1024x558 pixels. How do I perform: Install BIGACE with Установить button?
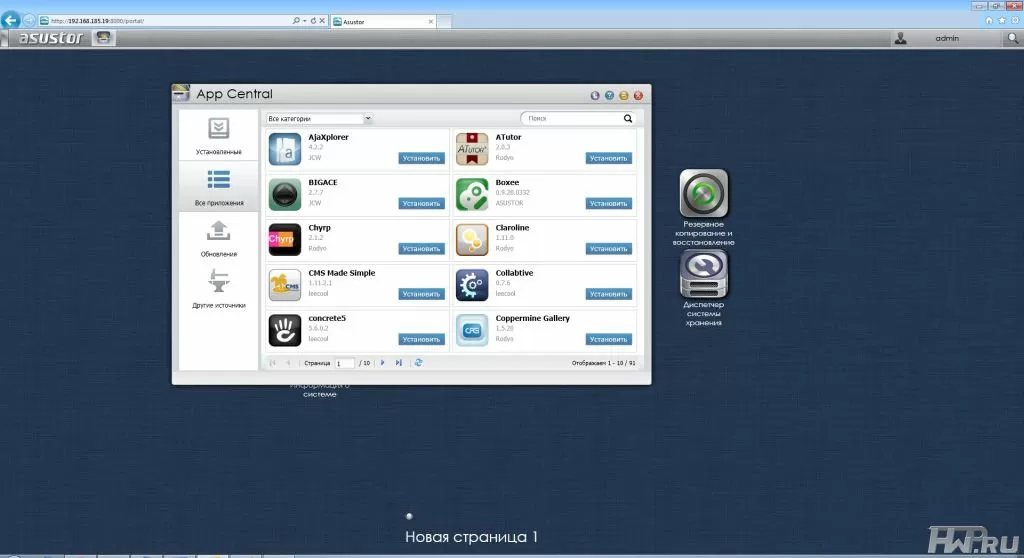pos(421,203)
